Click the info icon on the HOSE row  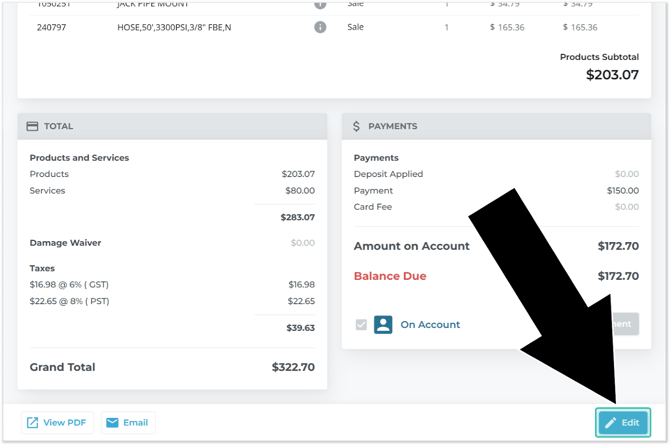pyautogui.click(x=320, y=27)
